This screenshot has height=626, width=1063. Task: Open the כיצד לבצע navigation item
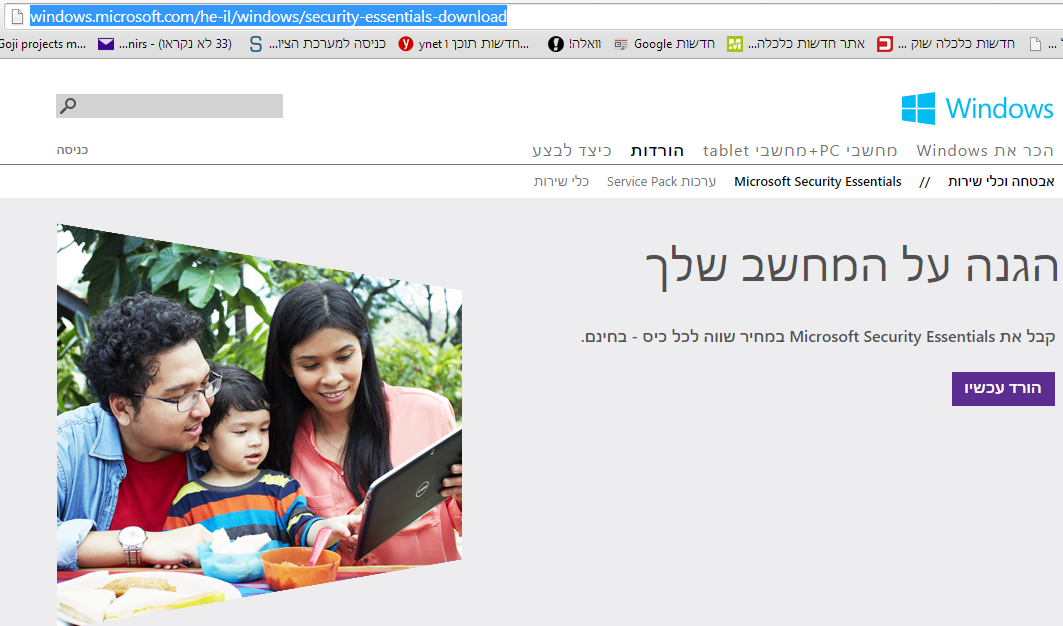(571, 151)
